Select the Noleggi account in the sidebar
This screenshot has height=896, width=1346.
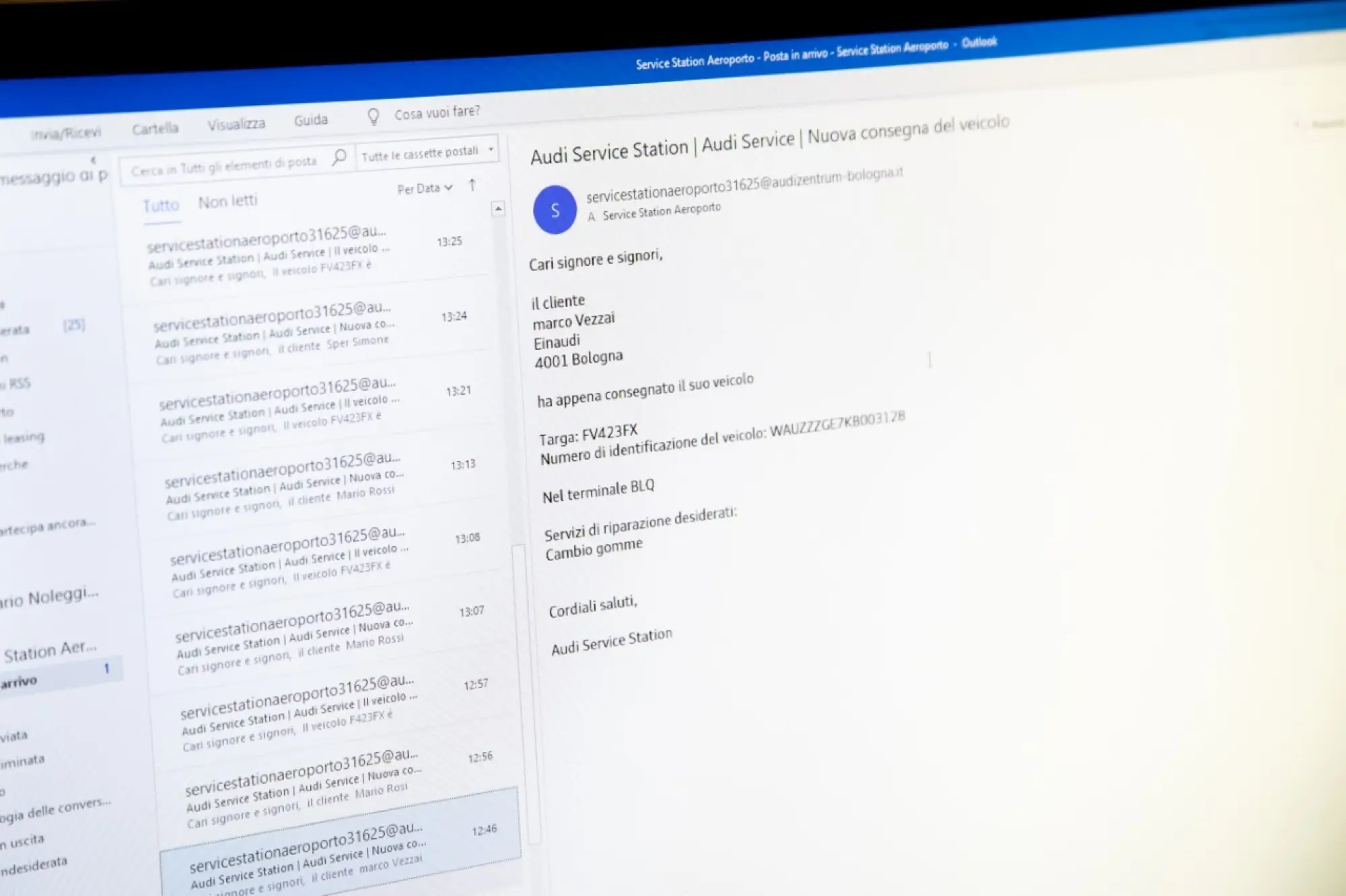click(x=48, y=597)
